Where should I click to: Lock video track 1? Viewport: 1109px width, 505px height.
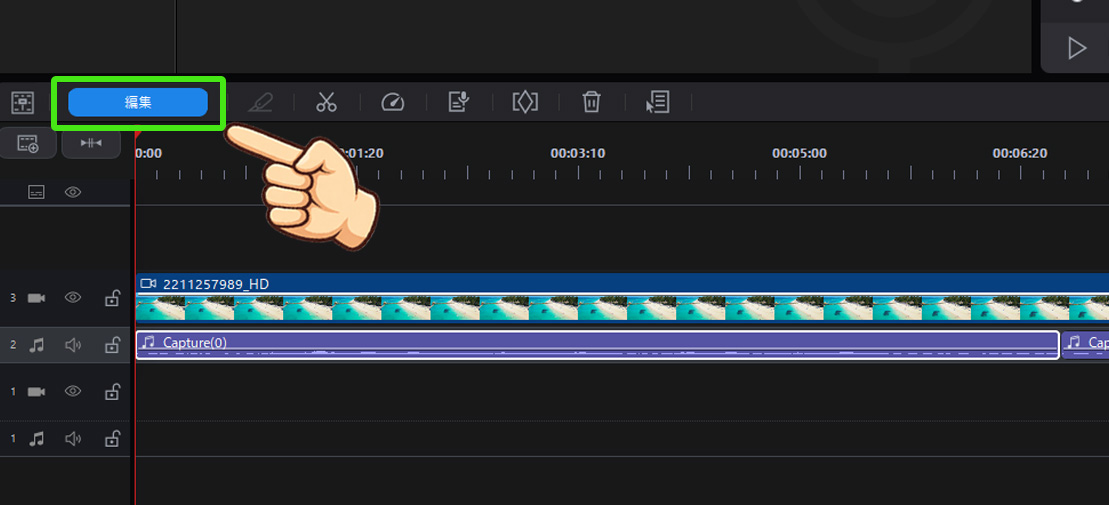coord(112,391)
